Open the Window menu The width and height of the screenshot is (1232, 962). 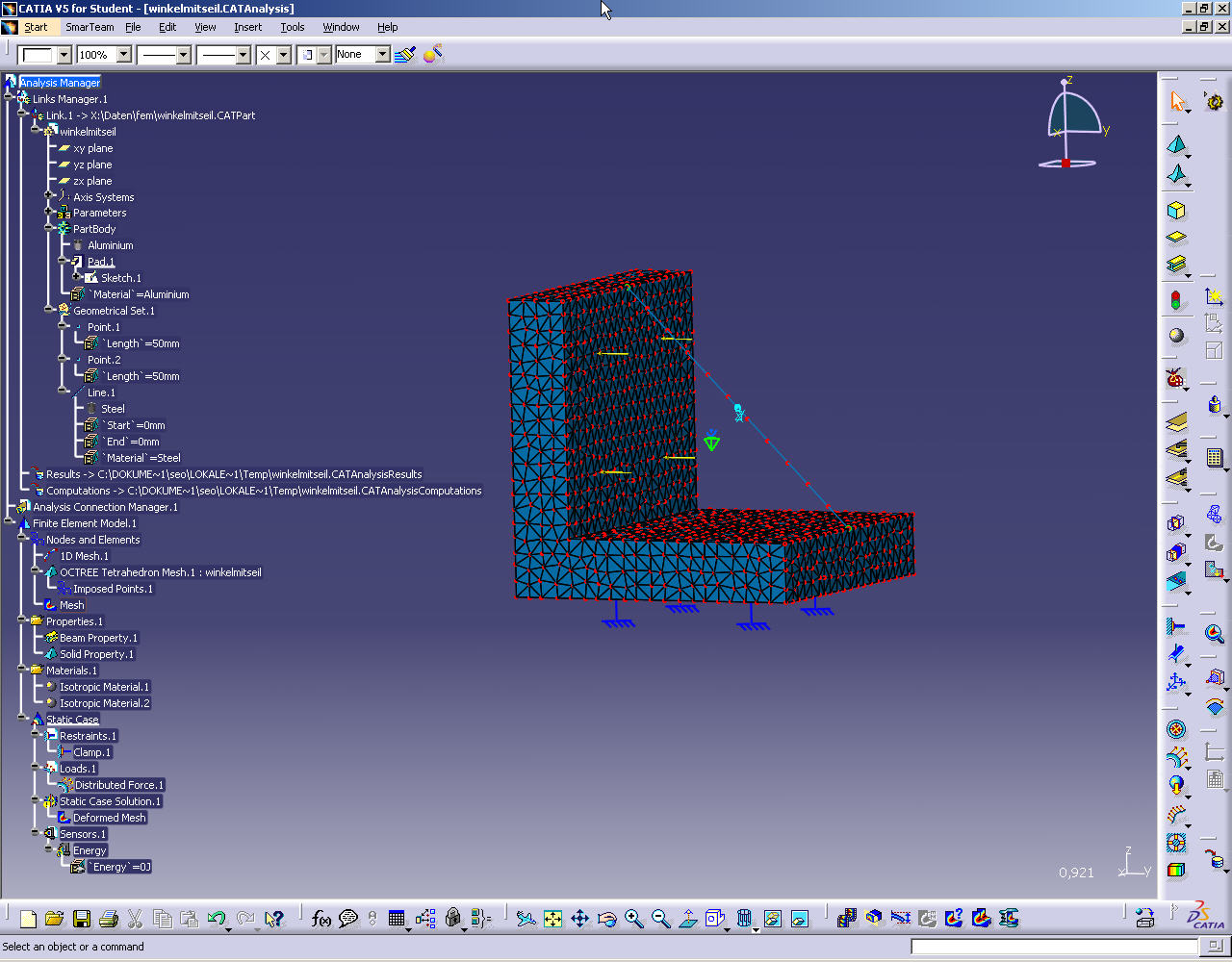341,27
